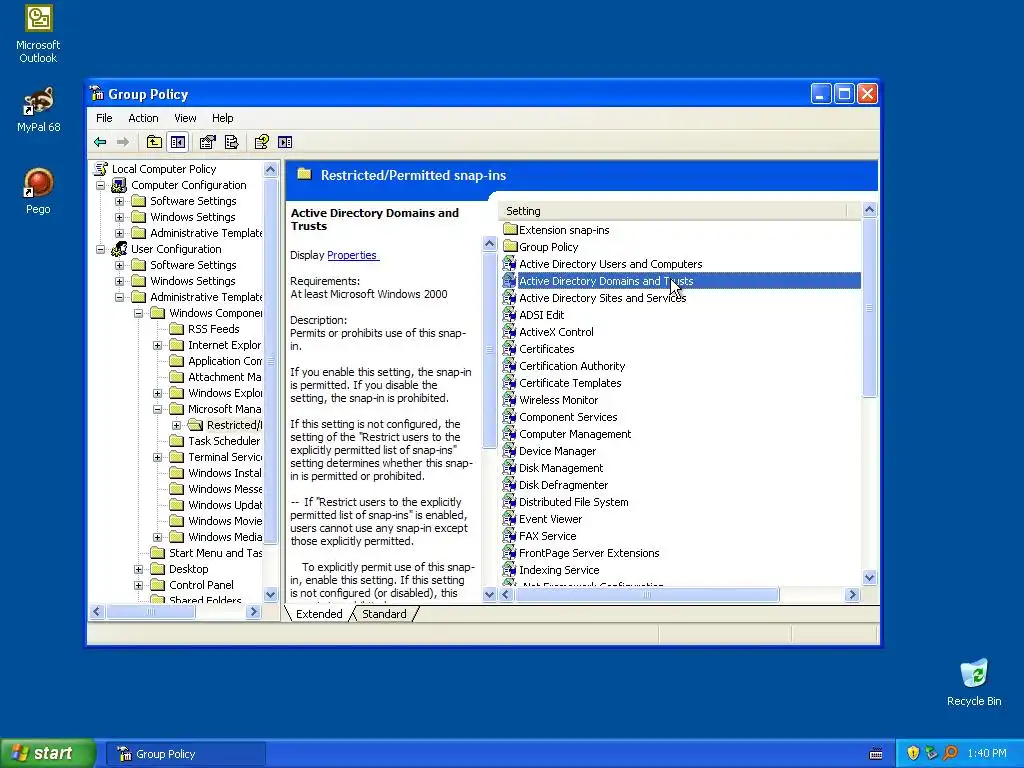Image resolution: width=1024 pixels, height=768 pixels.
Task: Expand Windows Settings under User Configuration
Action: (x=120, y=281)
